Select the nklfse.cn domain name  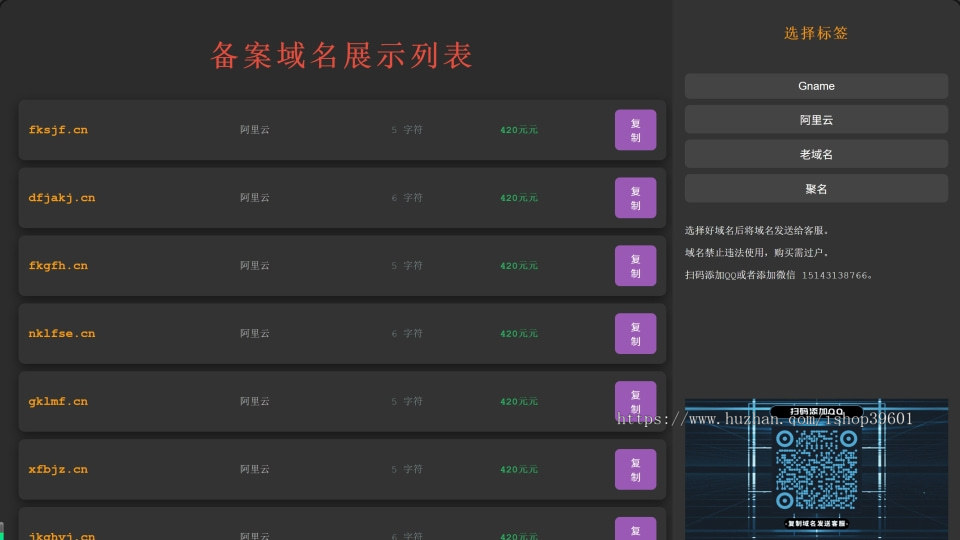click(62, 334)
